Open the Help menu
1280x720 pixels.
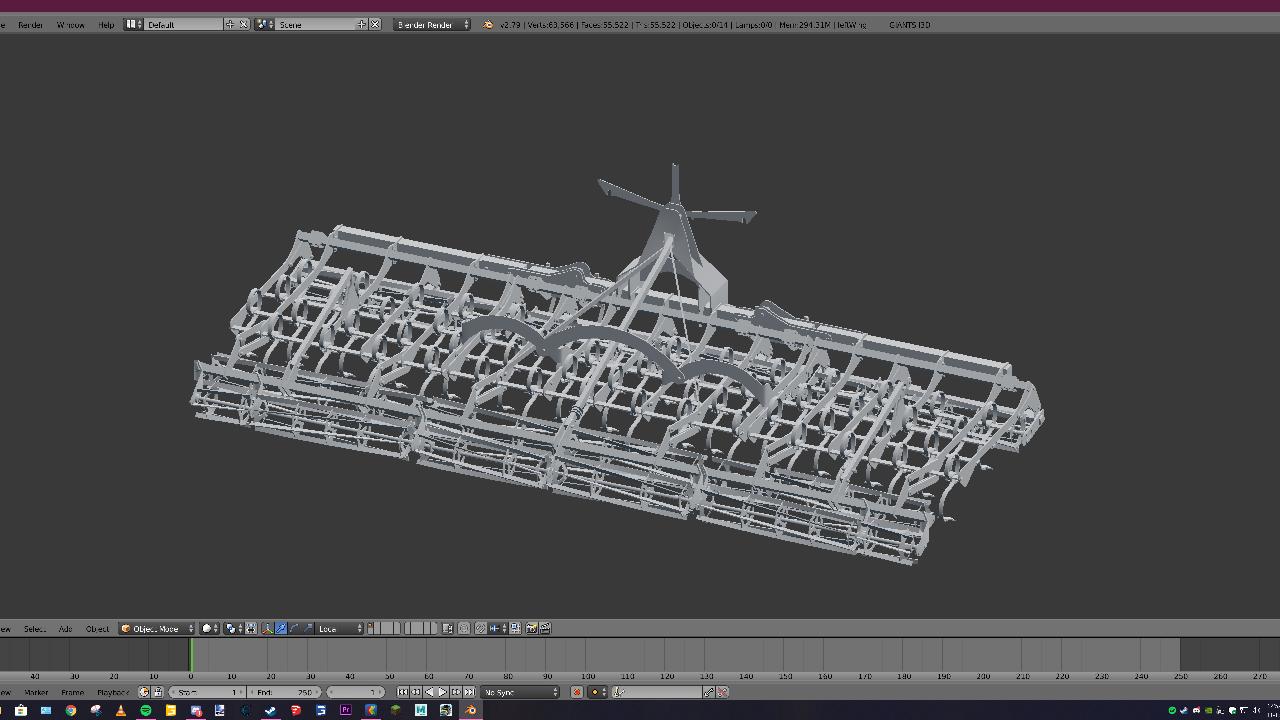point(105,24)
